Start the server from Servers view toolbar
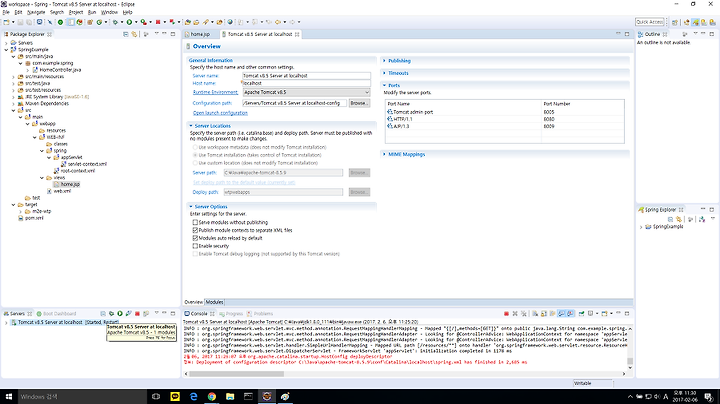The width and height of the screenshot is (720, 404). coord(120,314)
